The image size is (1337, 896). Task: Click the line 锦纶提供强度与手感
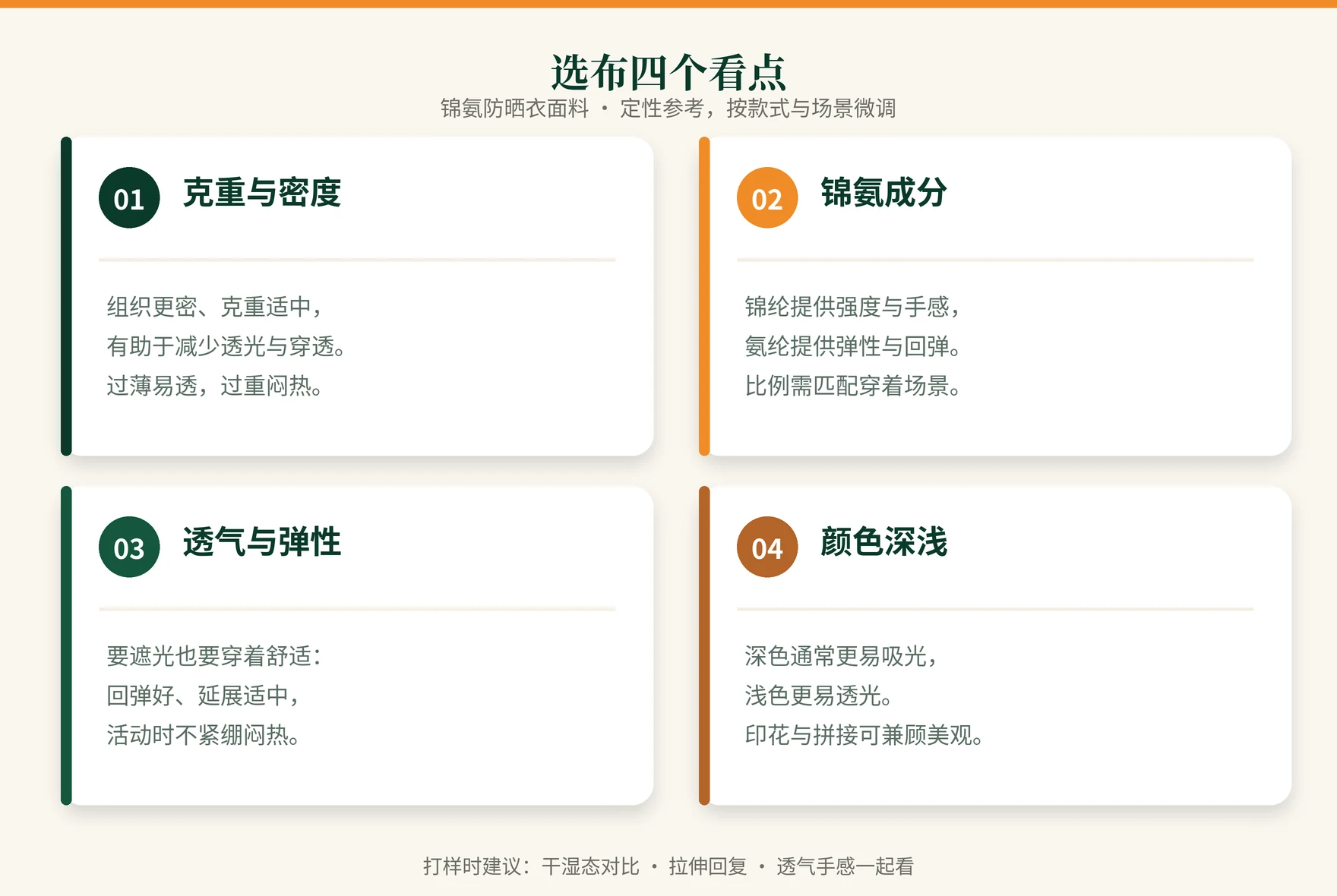(853, 307)
